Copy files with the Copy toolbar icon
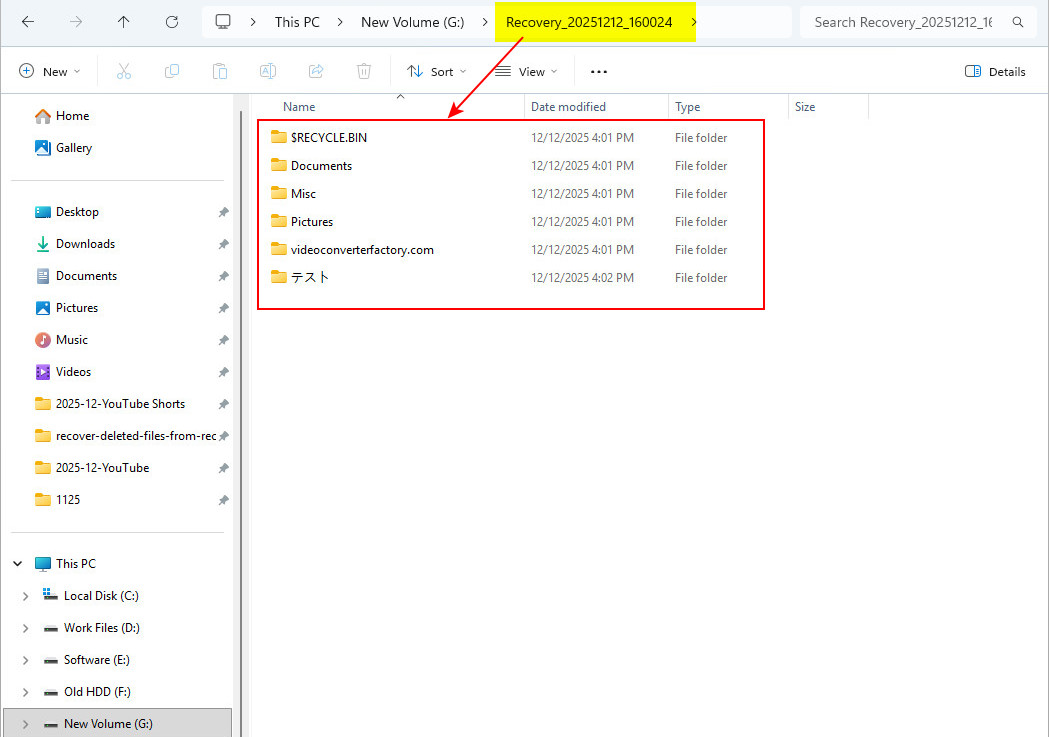Image resolution: width=1049 pixels, height=737 pixels. 171,71
